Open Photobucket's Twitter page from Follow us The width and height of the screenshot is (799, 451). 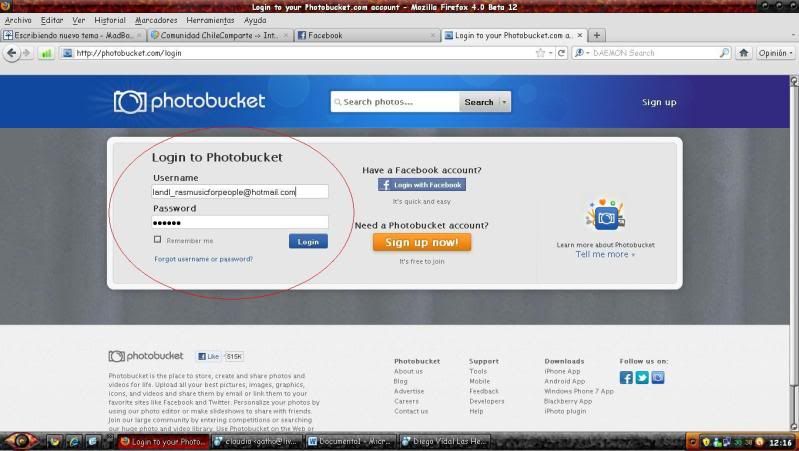click(642, 378)
